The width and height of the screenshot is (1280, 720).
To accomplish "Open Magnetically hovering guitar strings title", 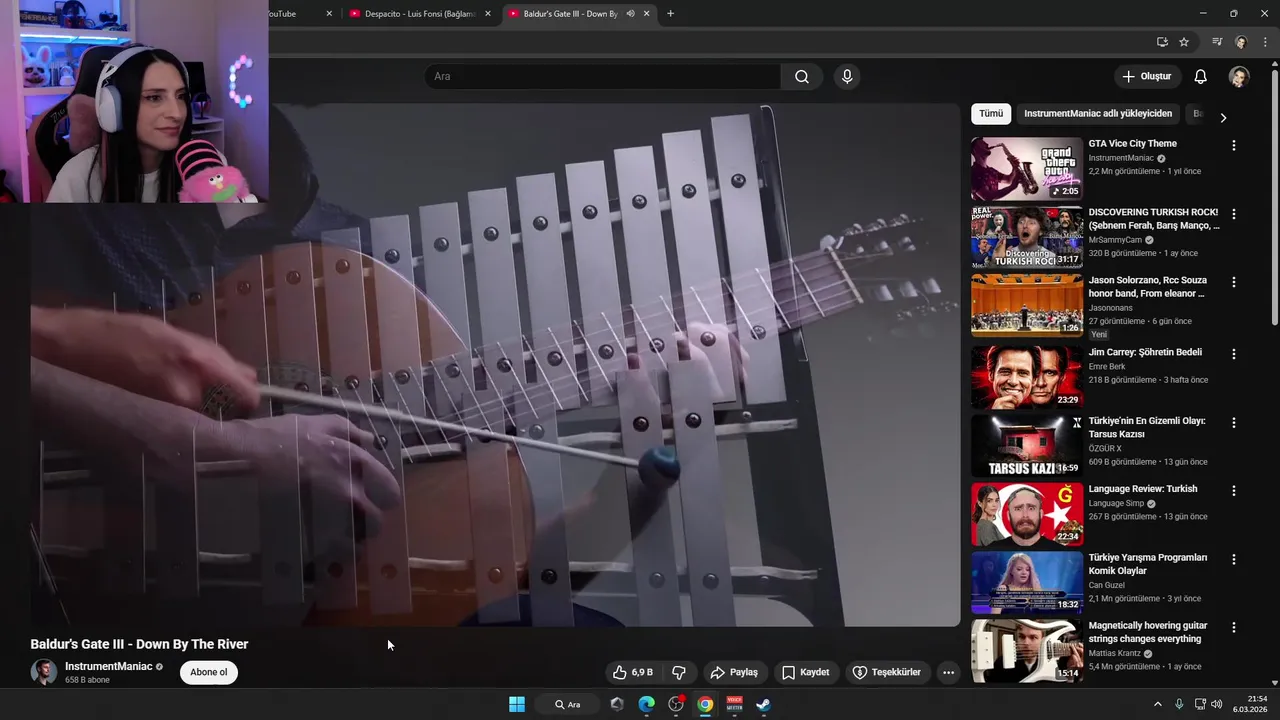I will pyautogui.click(x=1148, y=632).
